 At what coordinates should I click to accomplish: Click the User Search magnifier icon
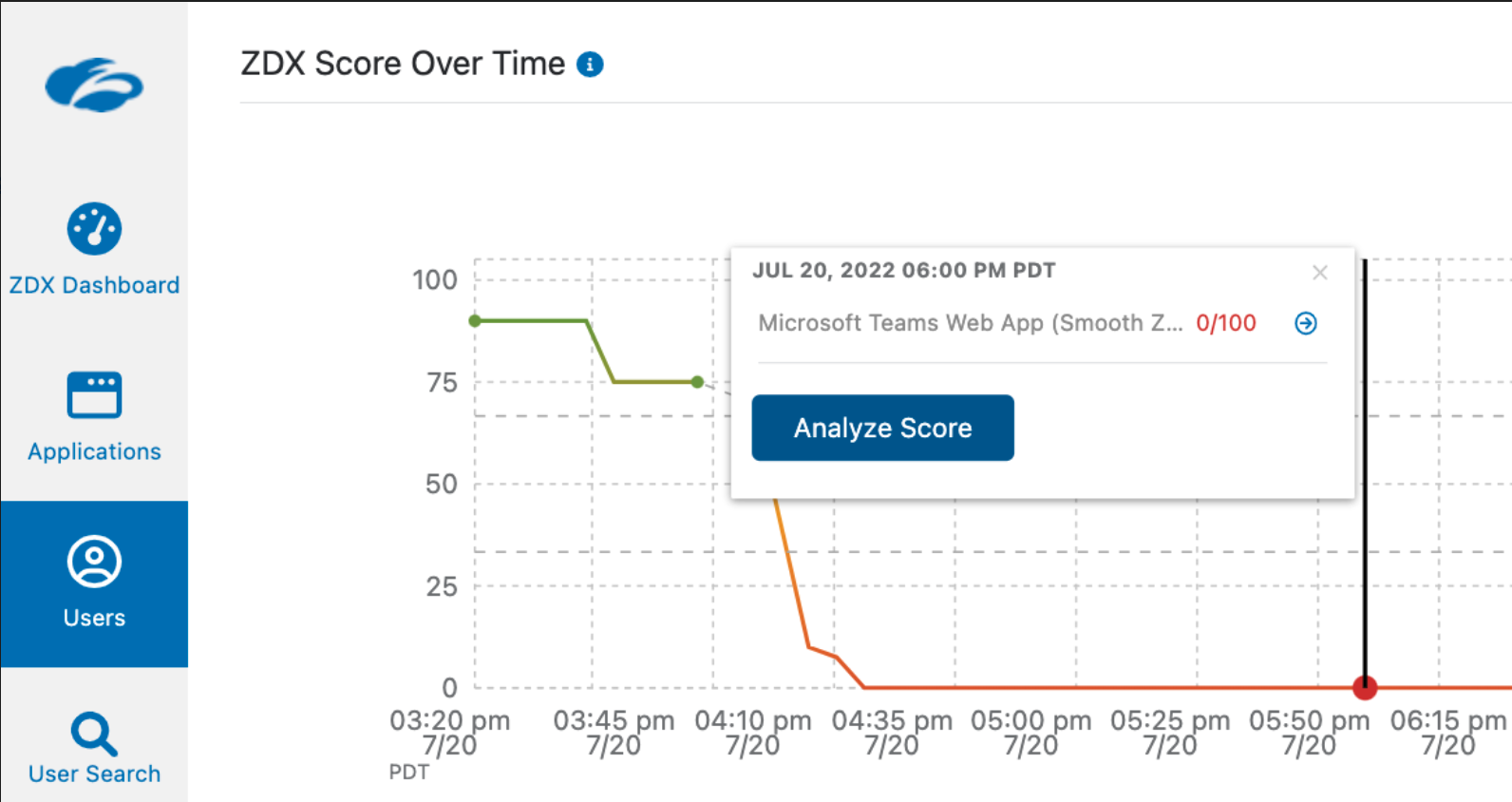94,734
